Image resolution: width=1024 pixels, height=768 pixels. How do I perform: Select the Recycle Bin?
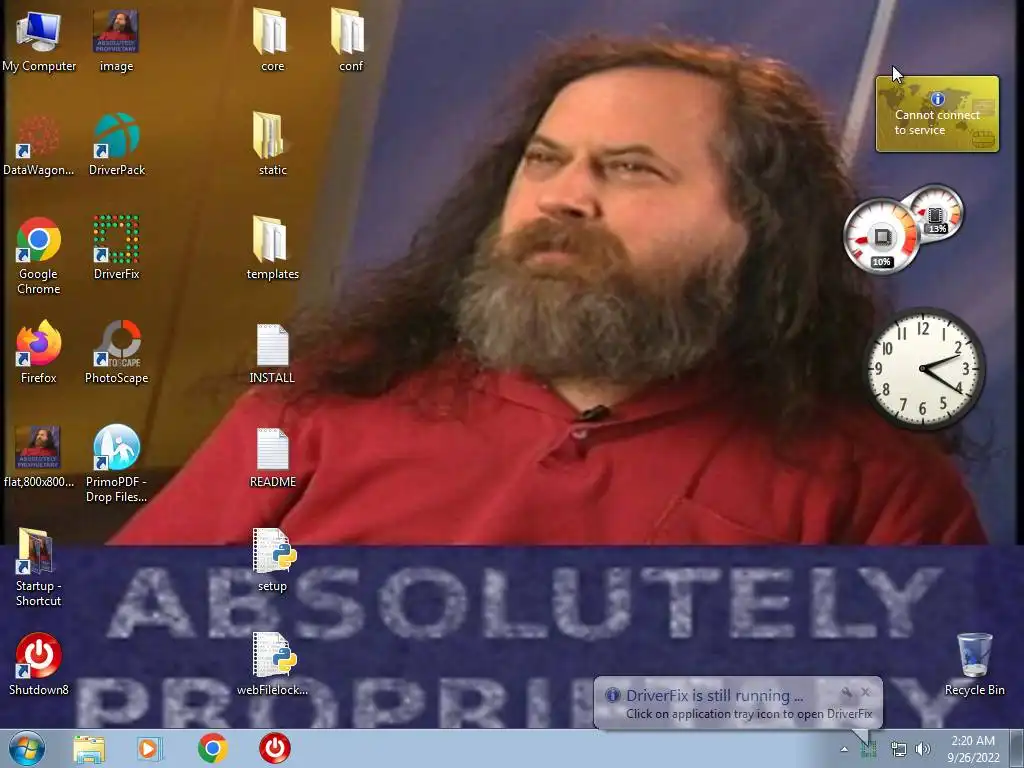coord(974,664)
